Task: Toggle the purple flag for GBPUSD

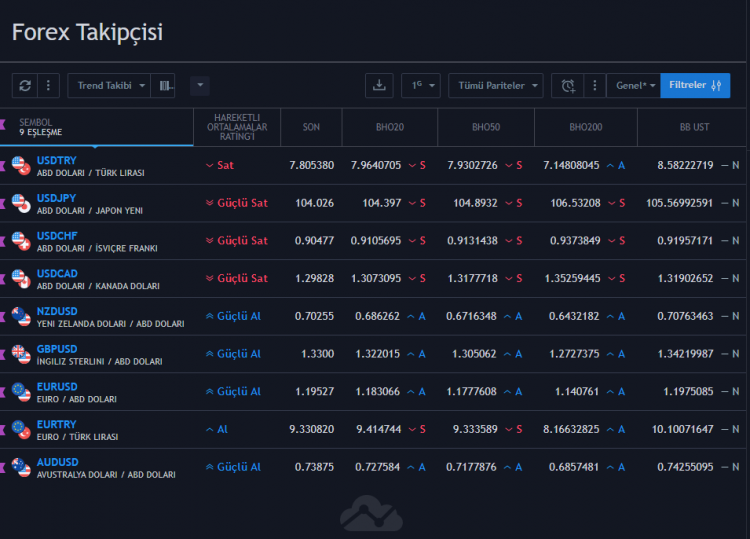Action: point(3,354)
